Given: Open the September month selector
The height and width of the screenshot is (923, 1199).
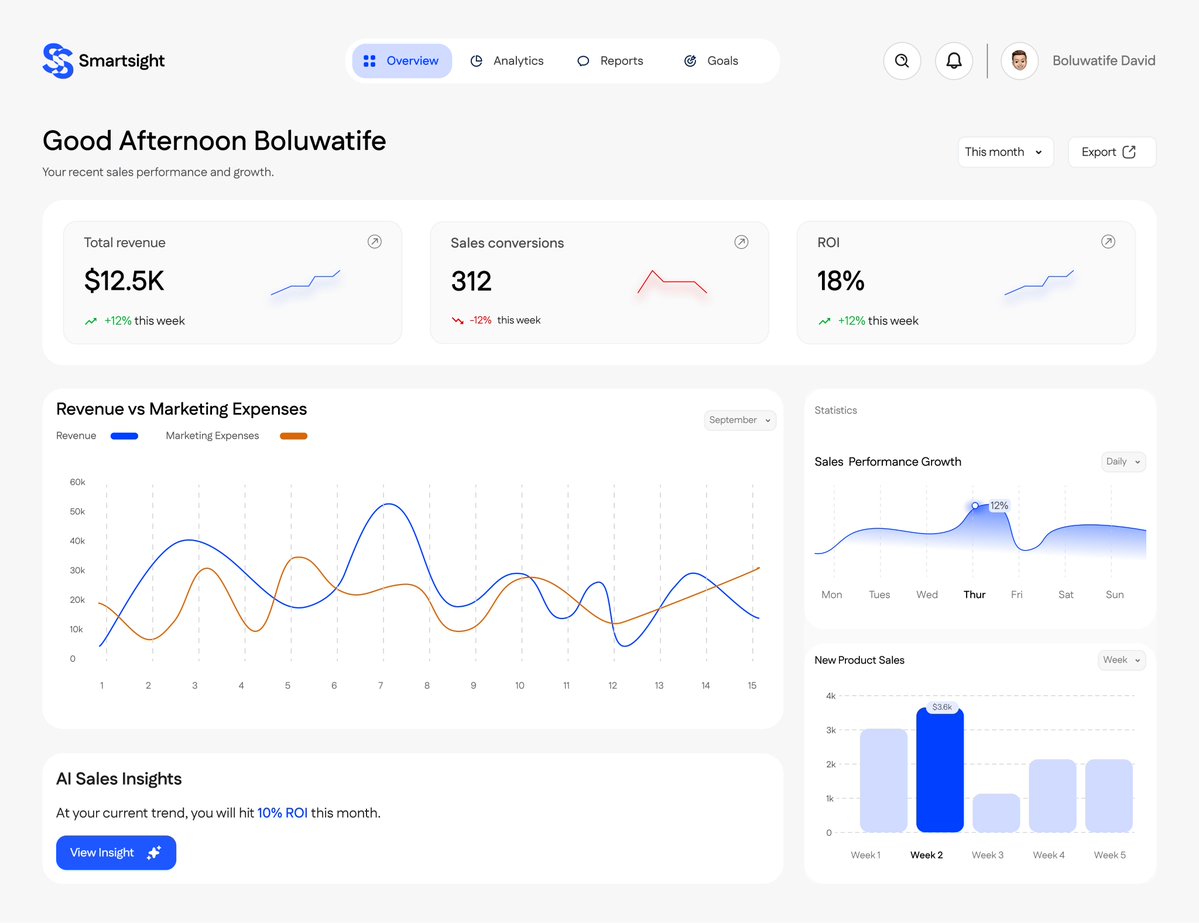Looking at the screenshot, I should tap(740, 420).
